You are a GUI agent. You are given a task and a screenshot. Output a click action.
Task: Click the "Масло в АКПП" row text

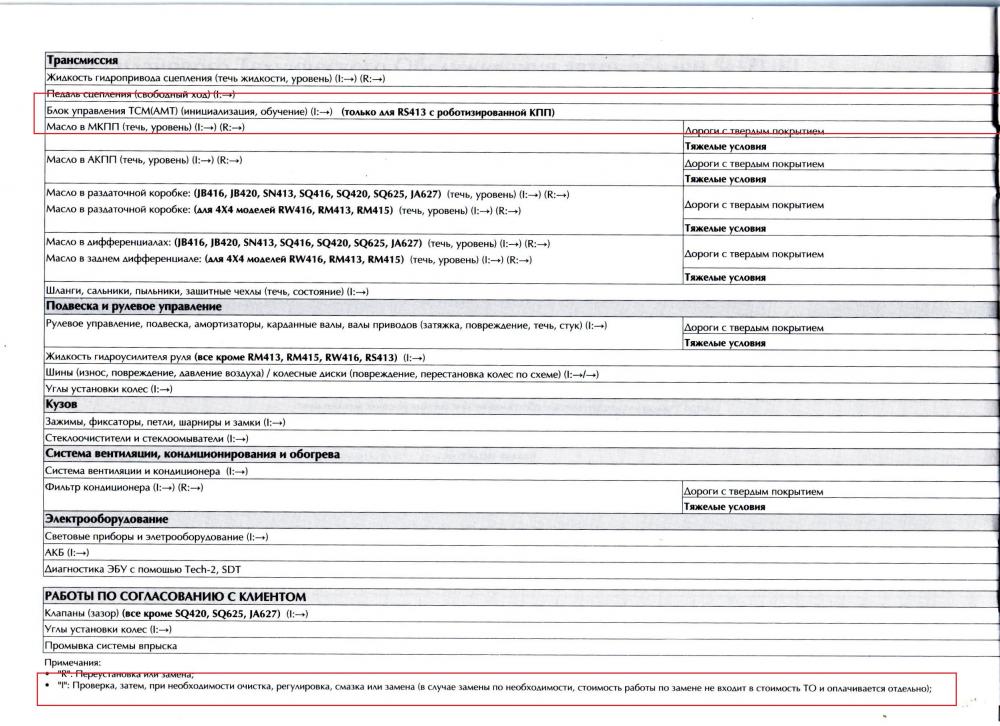click(144, 160)
